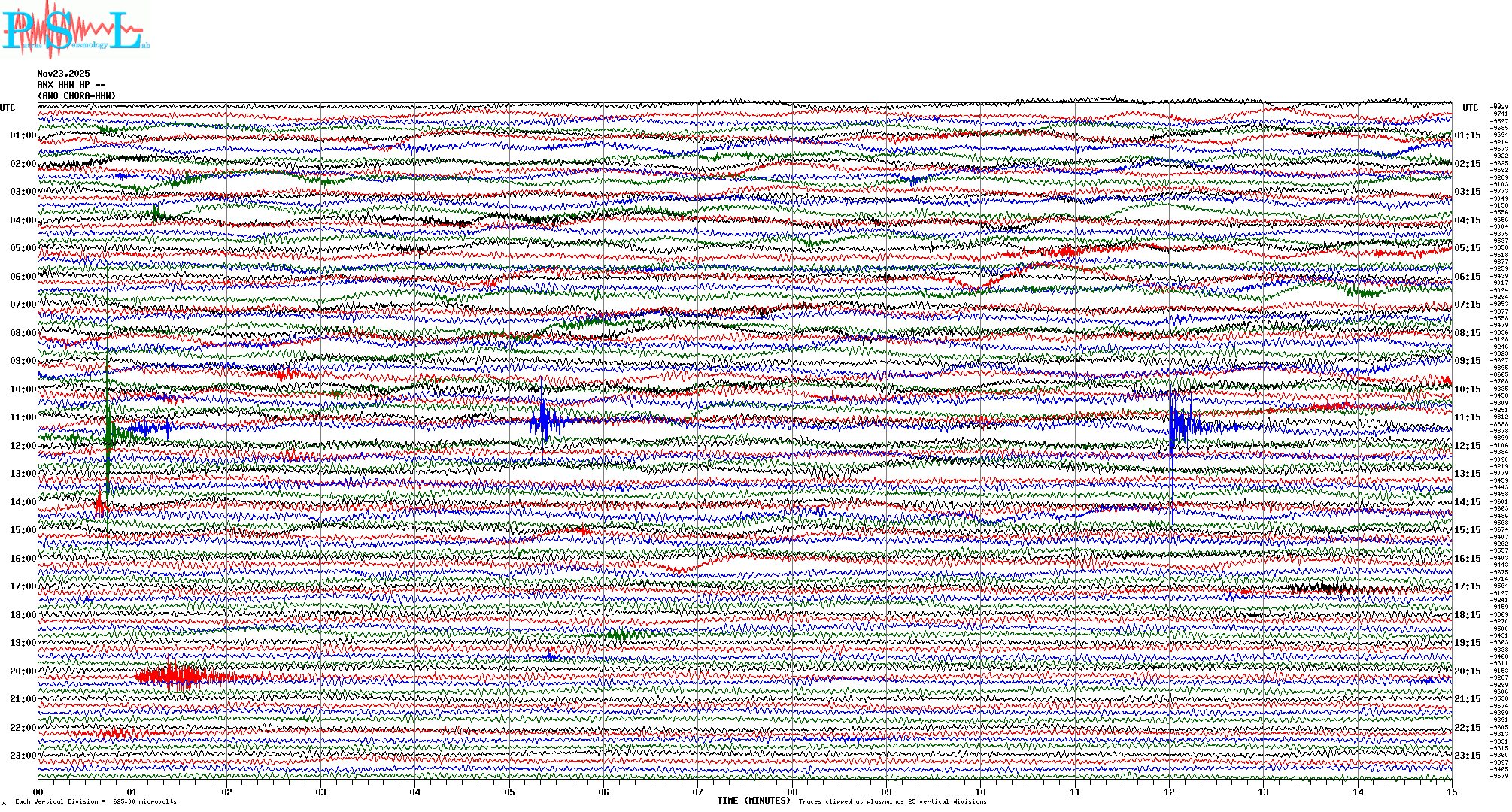Click the minute 05 axis tick label
The height and width of the screenshot is (812, 1512).
click(509, 792)
